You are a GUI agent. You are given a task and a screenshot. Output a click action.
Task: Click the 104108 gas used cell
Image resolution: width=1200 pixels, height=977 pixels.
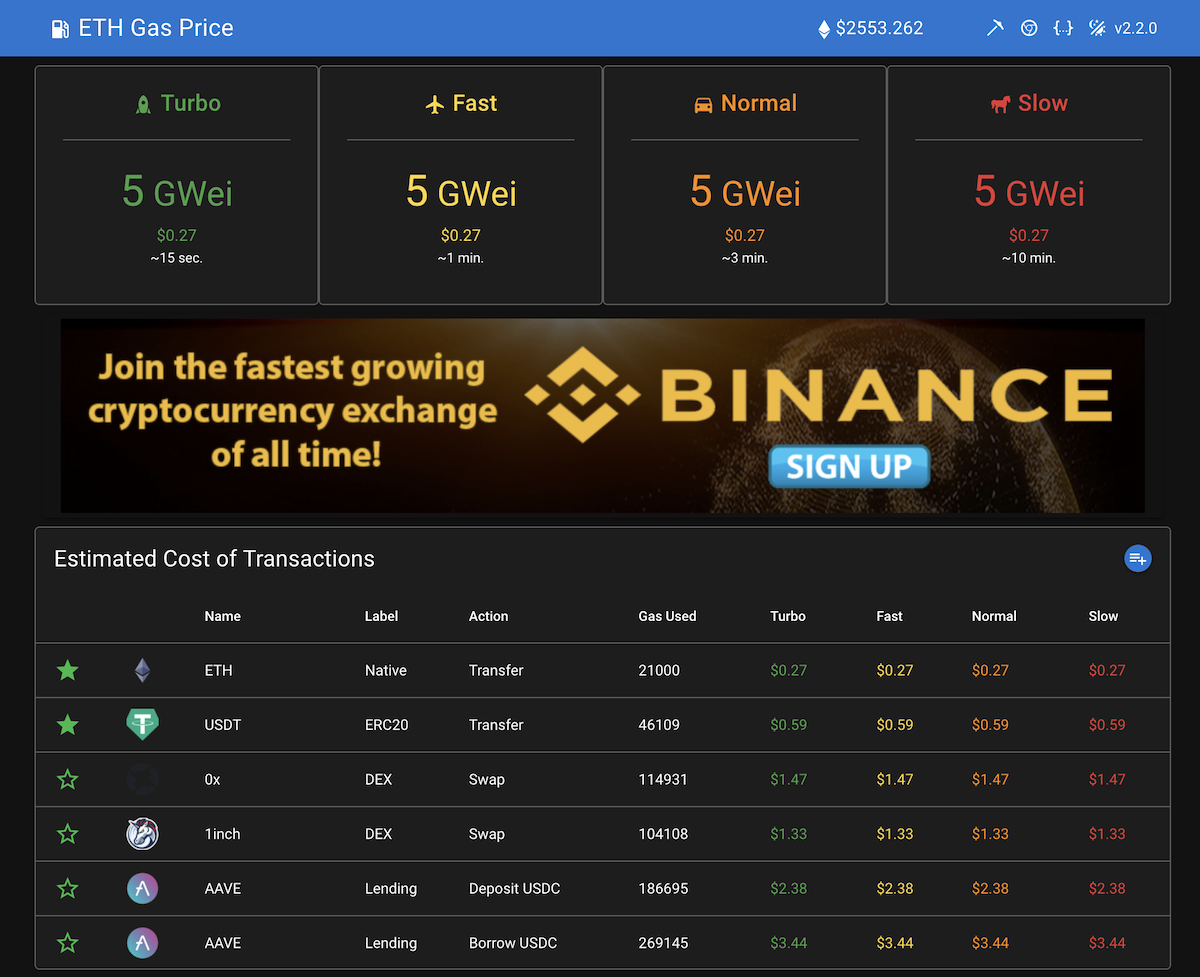663,834
